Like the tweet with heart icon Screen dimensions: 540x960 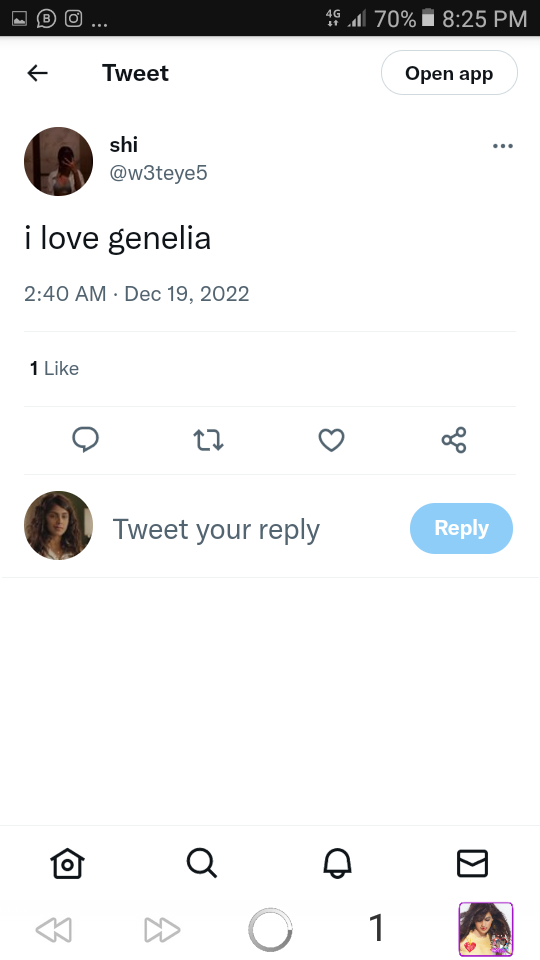(x=331, y=440)
